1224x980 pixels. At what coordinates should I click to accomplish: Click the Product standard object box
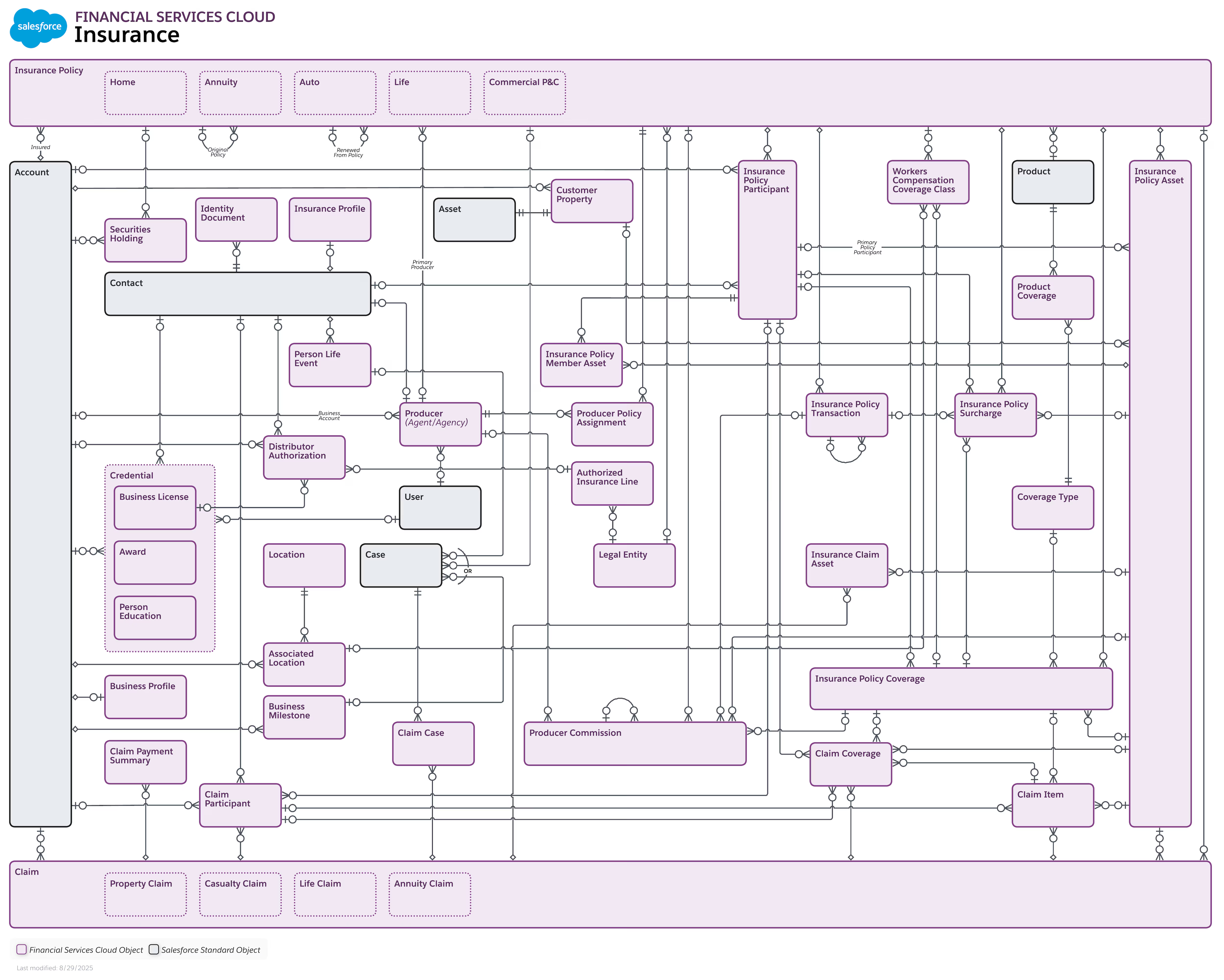(x=1053, y=182)
